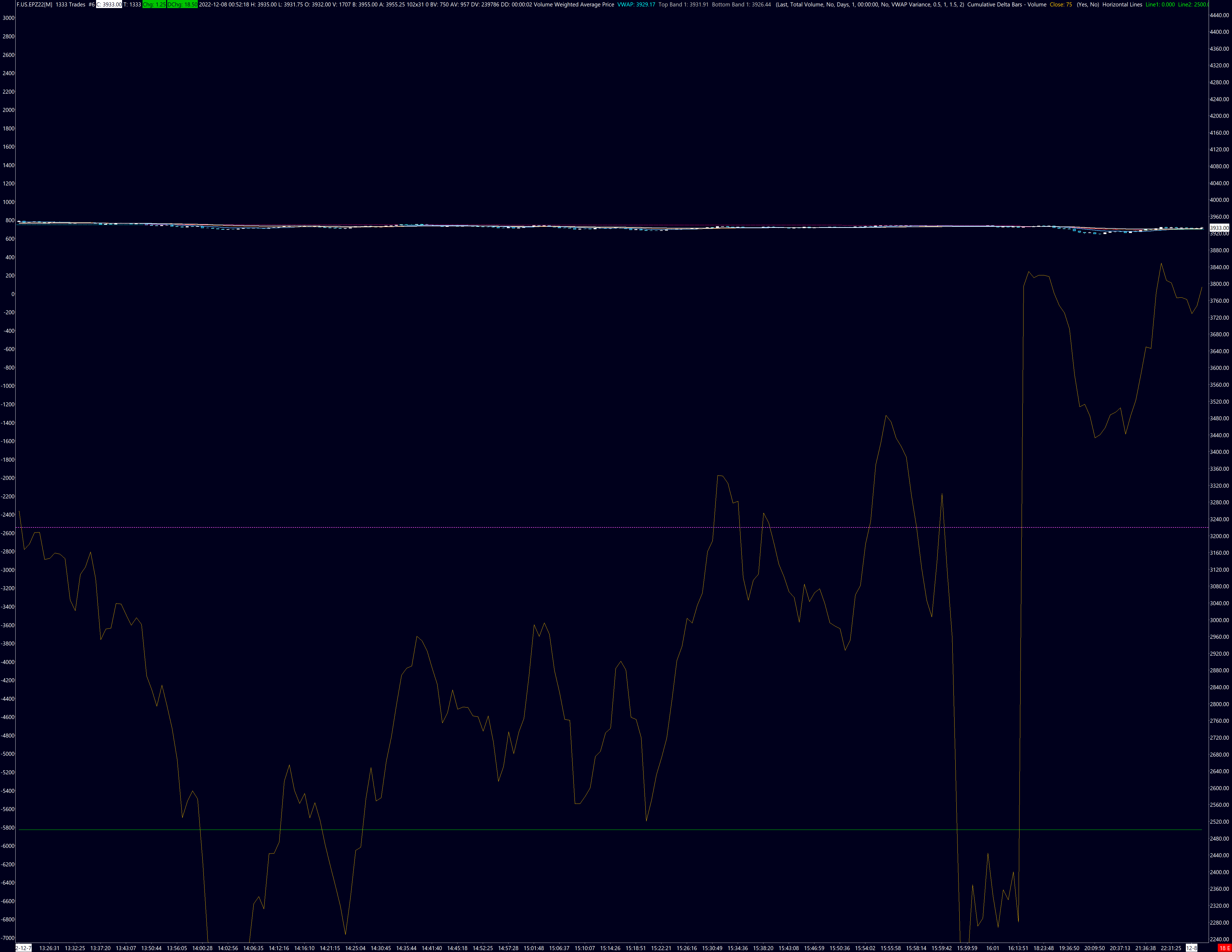
Task: Click the green Line1: 0.000 value
Action: point(1160,5)
